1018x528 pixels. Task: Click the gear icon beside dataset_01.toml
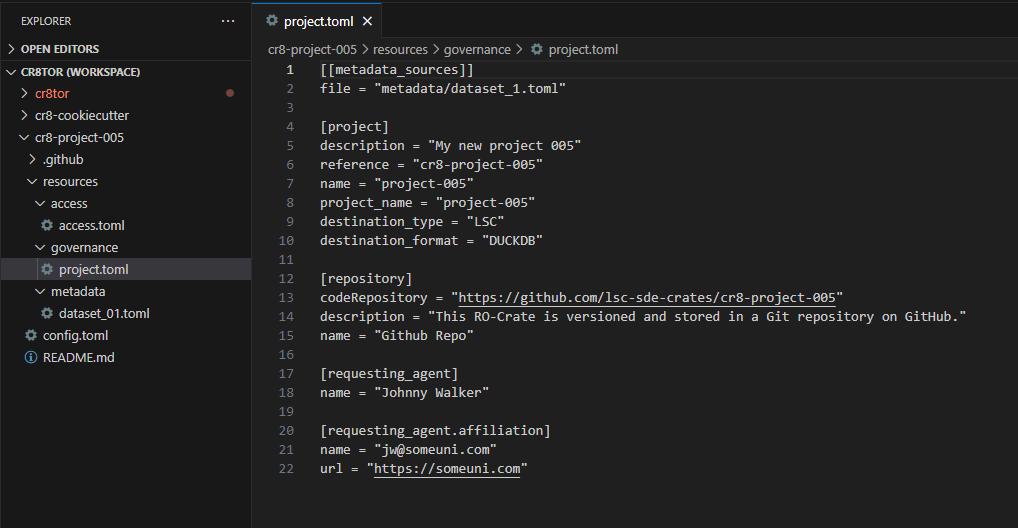click(x=47, y=313)
